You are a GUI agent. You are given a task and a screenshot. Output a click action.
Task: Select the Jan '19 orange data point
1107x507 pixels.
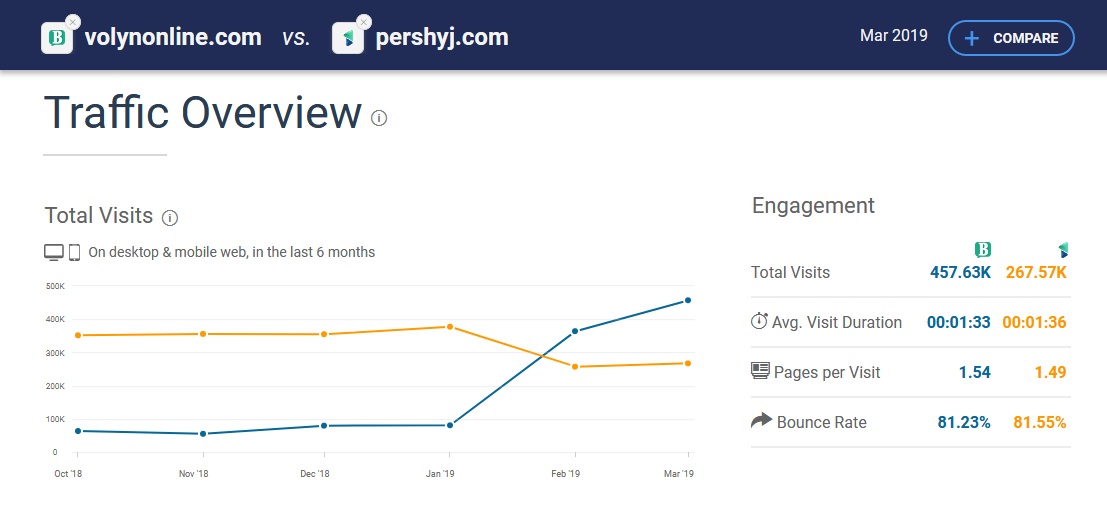pos(450,327)
